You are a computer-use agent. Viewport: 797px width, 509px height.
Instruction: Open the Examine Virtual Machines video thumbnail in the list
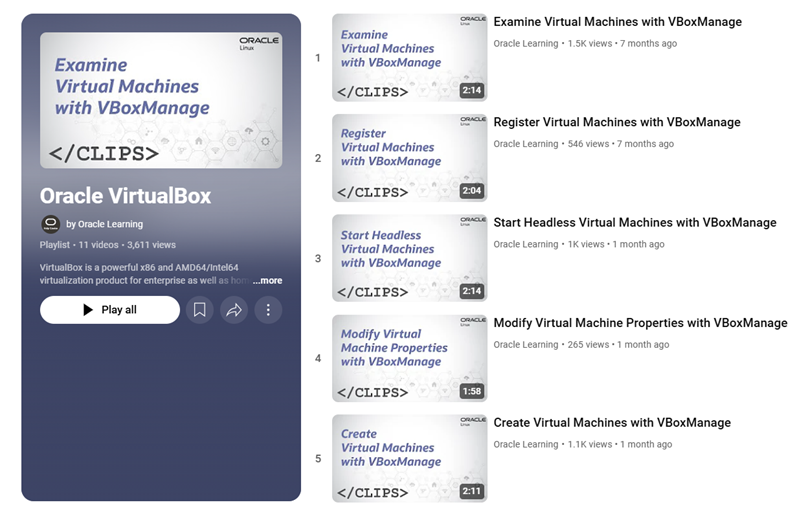pyautogui.click(x=410, y=57)
